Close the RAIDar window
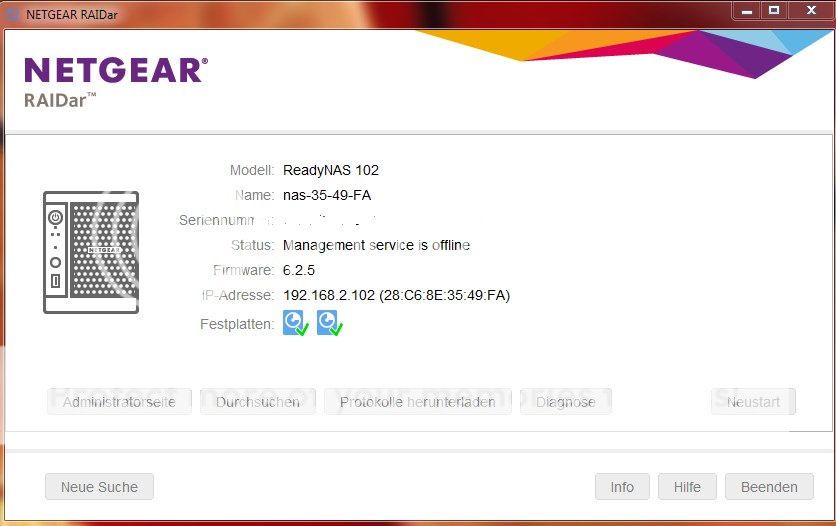The image size is (836, 526). pyautogui.click(x=809, y=11)
